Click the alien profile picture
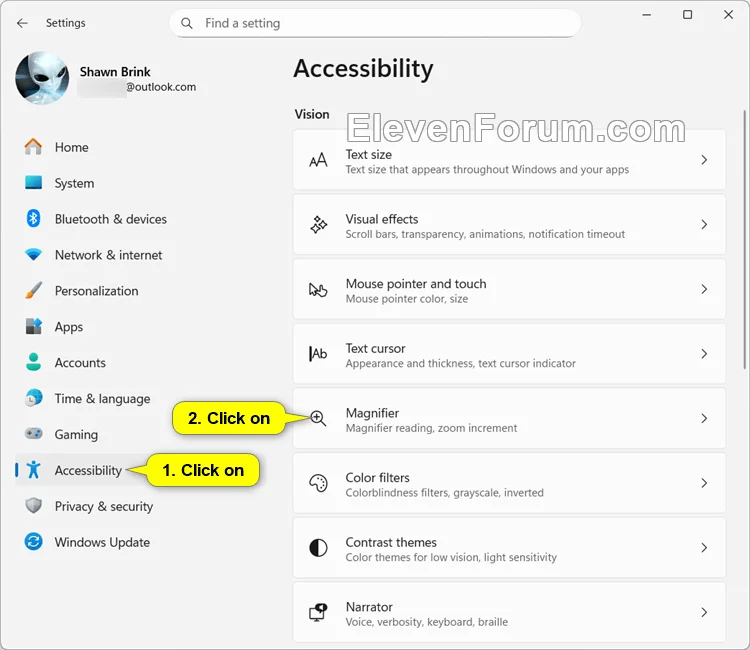750x650 pixels. pos(42,78)
